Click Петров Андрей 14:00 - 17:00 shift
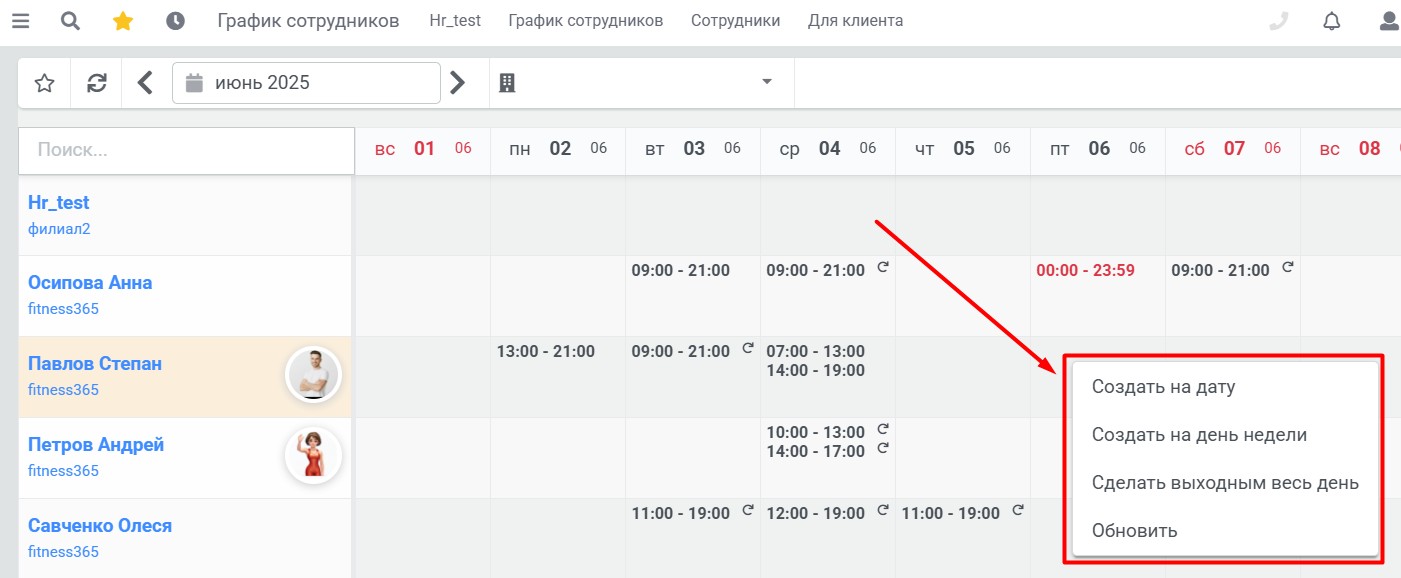 coord(816,452)
